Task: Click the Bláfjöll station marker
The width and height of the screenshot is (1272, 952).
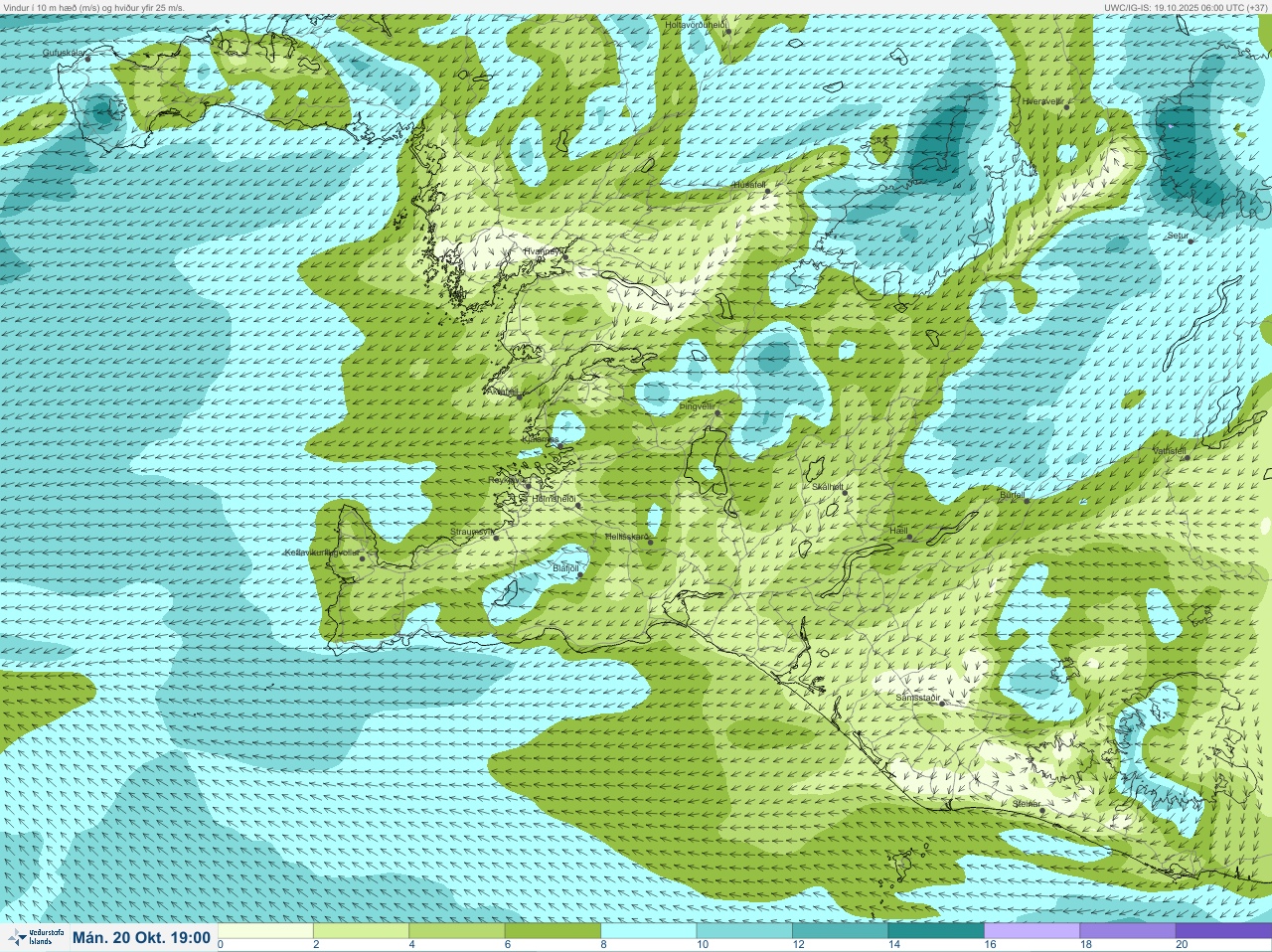Action: coord(580,573)
